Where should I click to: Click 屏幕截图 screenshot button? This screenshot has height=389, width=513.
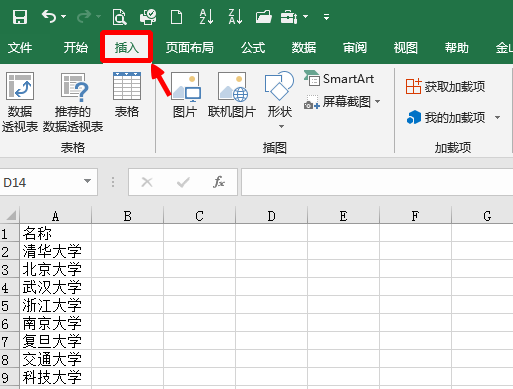pyautogui.click(x=337, y=102)
